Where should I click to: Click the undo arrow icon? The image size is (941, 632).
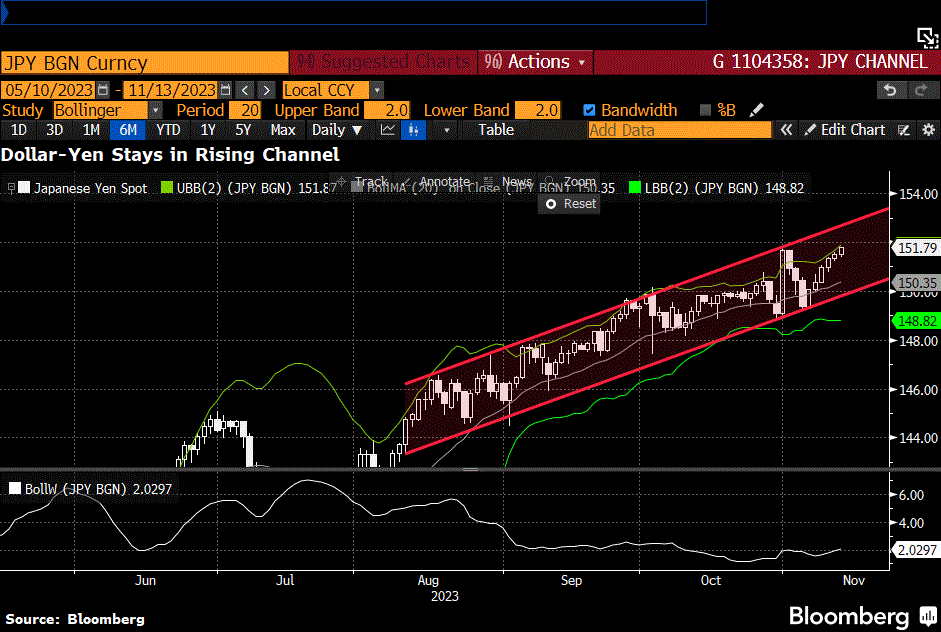pos(891,90)
